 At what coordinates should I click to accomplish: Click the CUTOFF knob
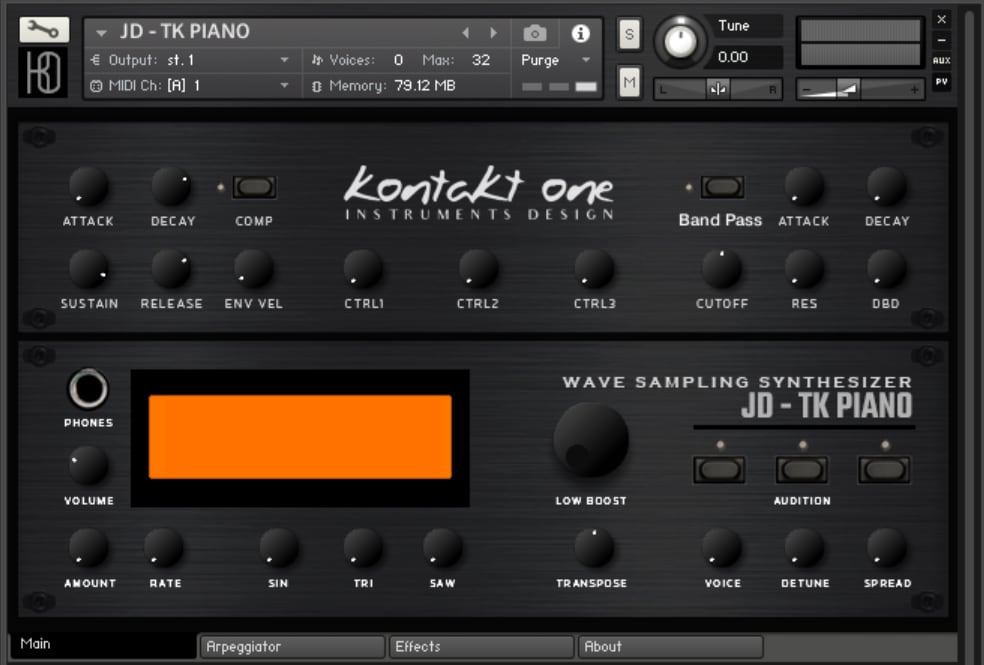[722, 269]
